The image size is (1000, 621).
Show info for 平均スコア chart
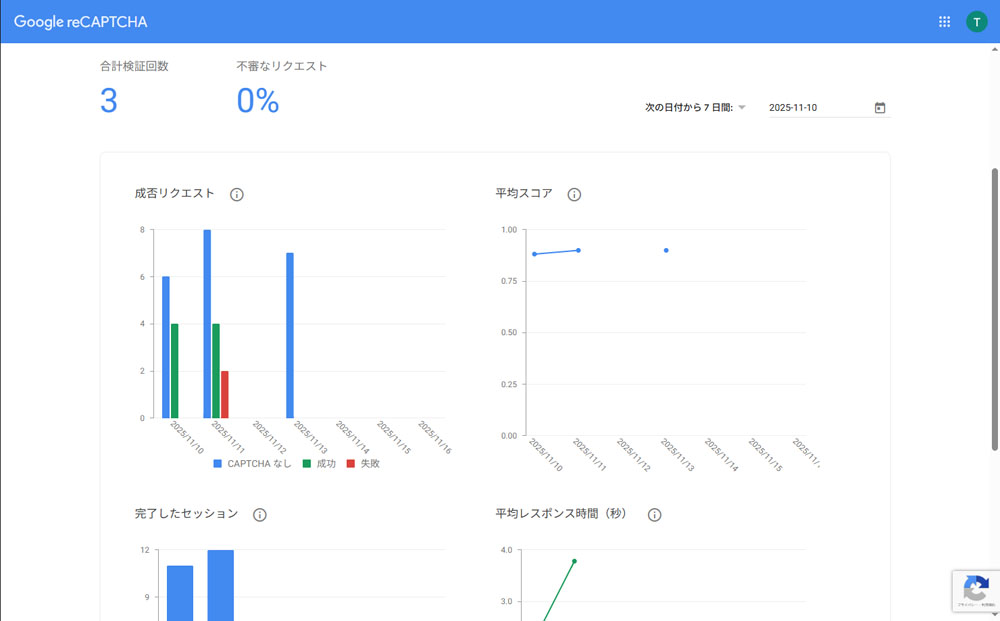pos(574,195)
